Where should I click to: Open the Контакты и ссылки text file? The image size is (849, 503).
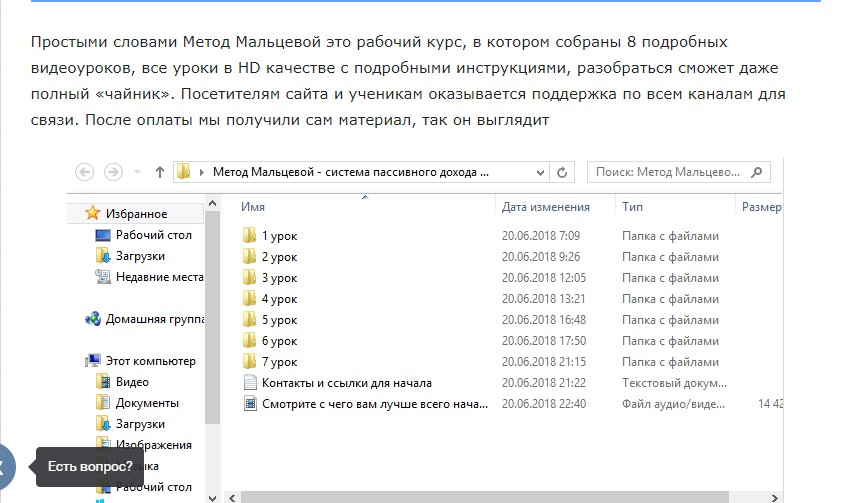pyautogui.click(x=346, y=383)
